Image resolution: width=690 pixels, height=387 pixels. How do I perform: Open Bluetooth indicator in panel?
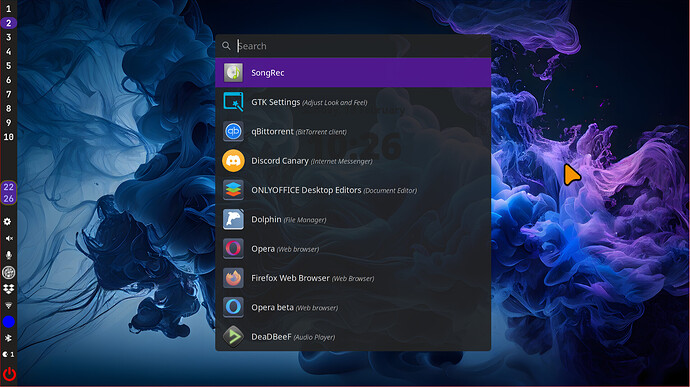[8, 338]
